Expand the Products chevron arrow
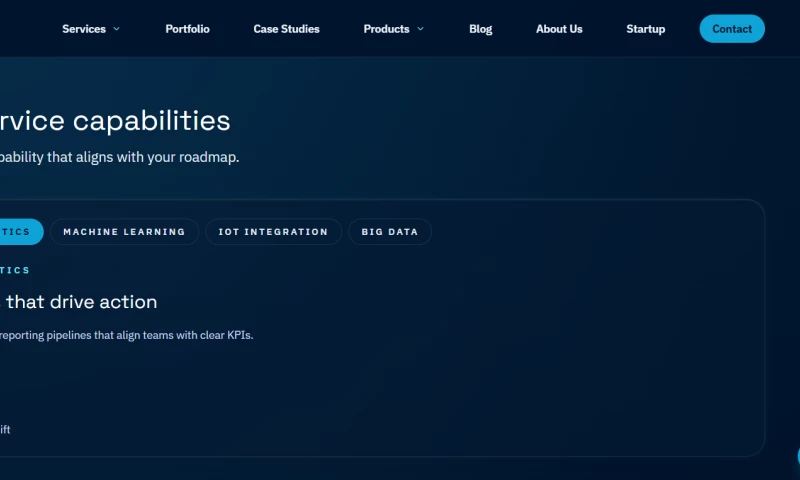Image resolution: width=800 pixels, height=480 pixels. tap(420, 29)
